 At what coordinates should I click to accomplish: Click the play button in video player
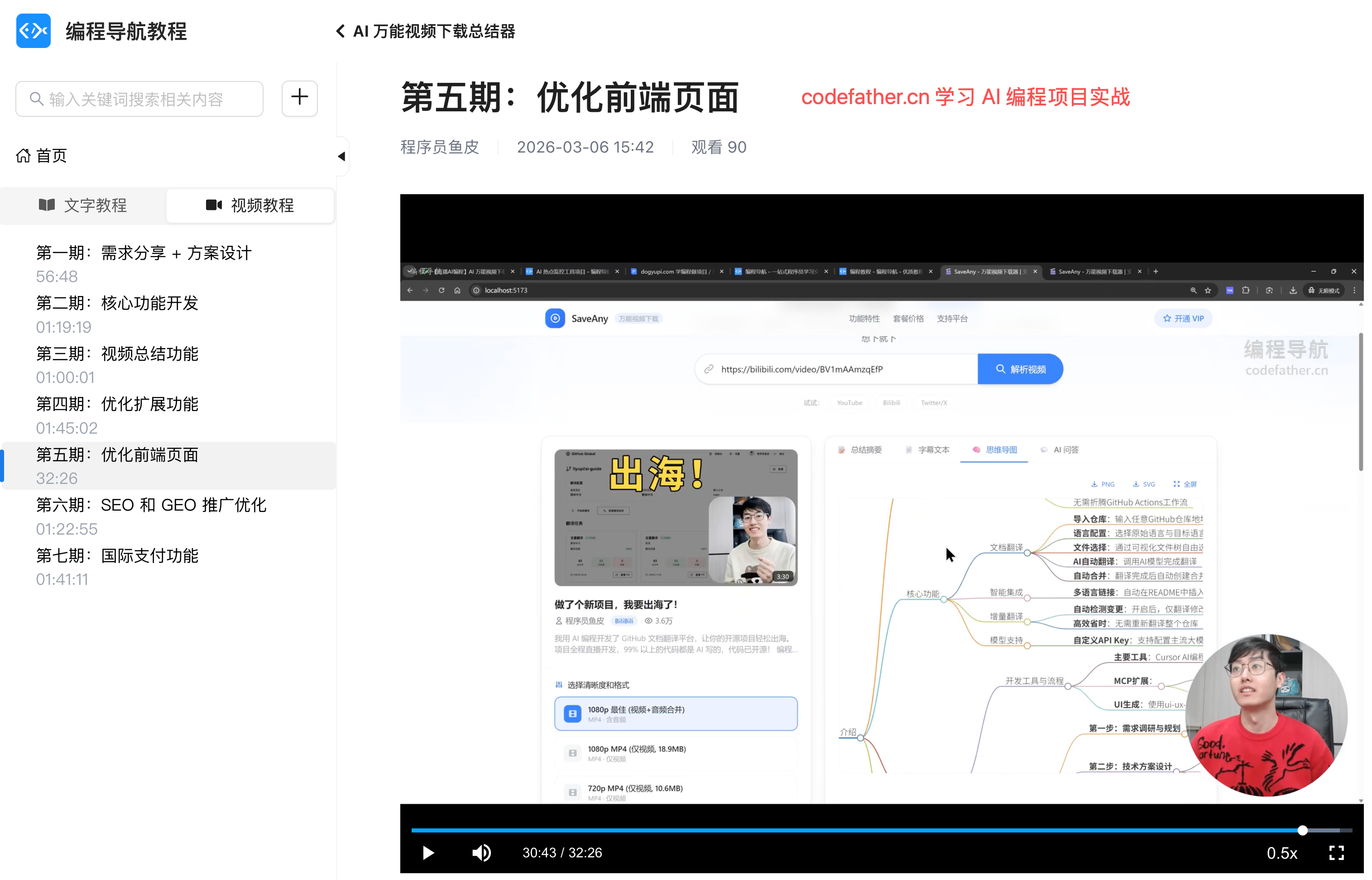click(428, 852)
